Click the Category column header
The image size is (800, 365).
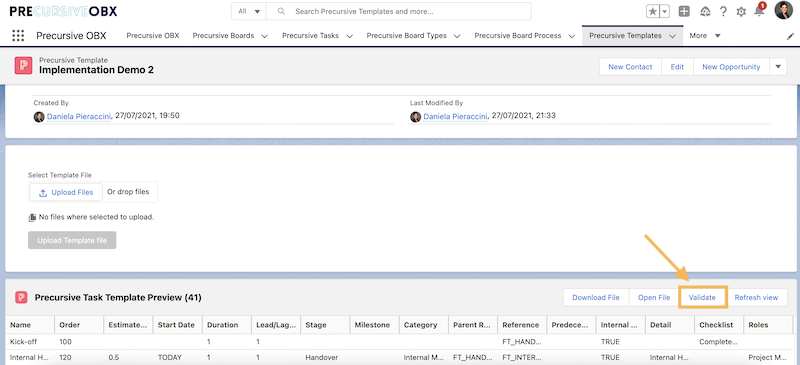[424, 325]
